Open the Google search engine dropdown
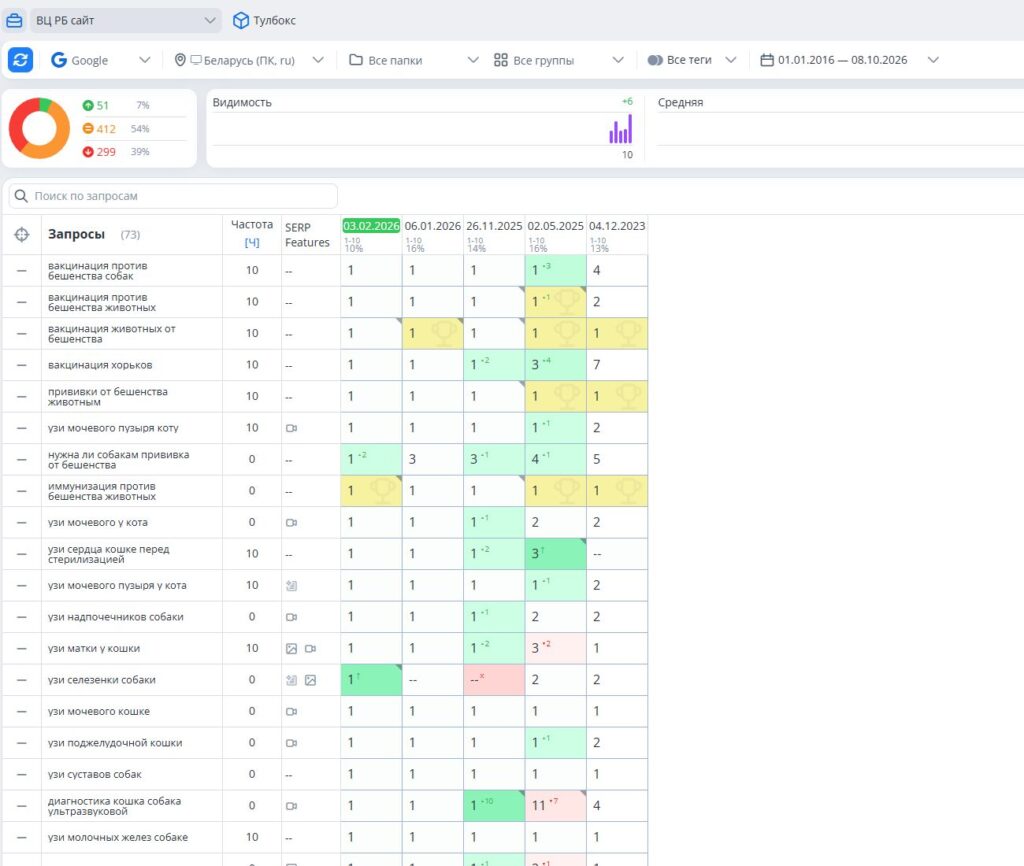 point(101,60)
